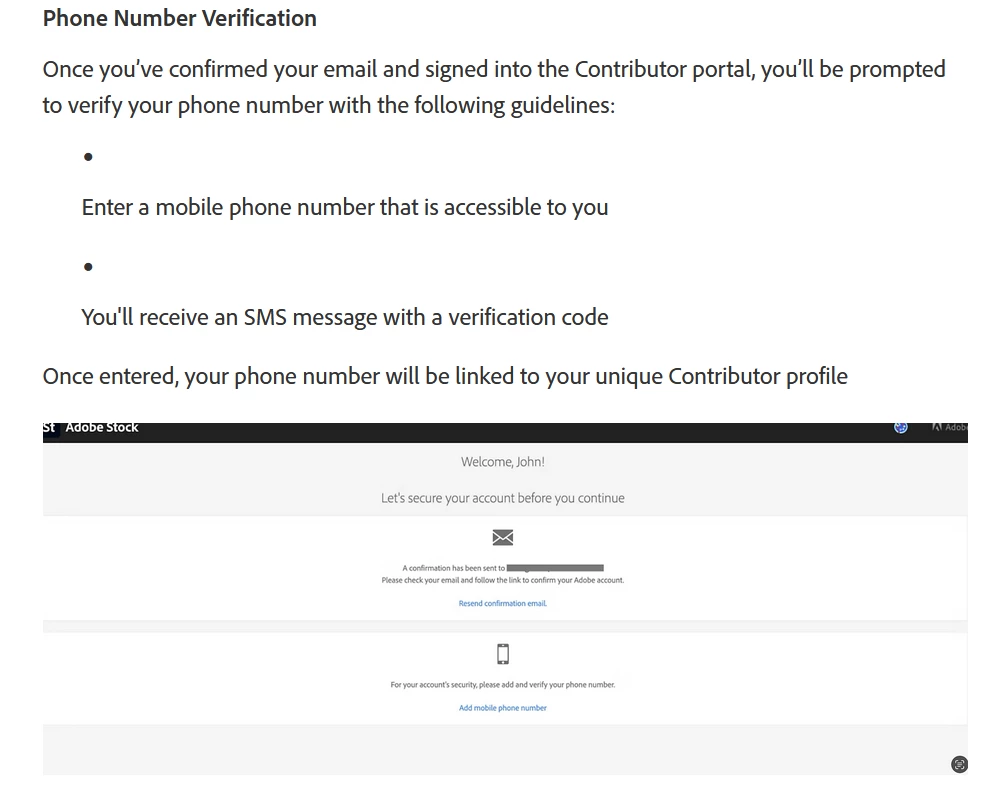Click 'Resend confirmation email' link

502,603
